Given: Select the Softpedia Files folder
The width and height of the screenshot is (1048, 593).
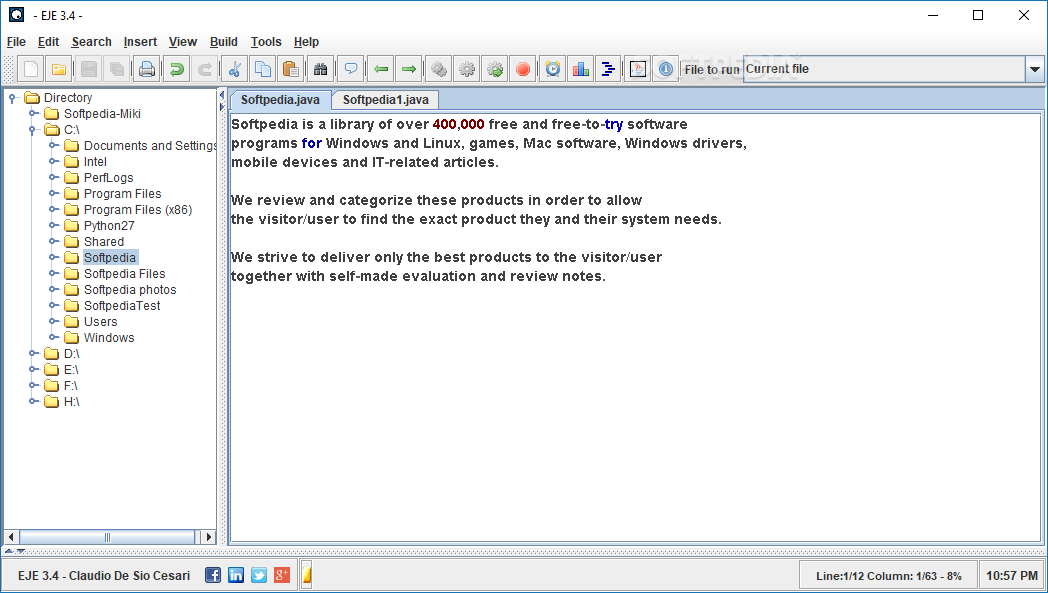Looking at the screenshot, I should (124, 274).
